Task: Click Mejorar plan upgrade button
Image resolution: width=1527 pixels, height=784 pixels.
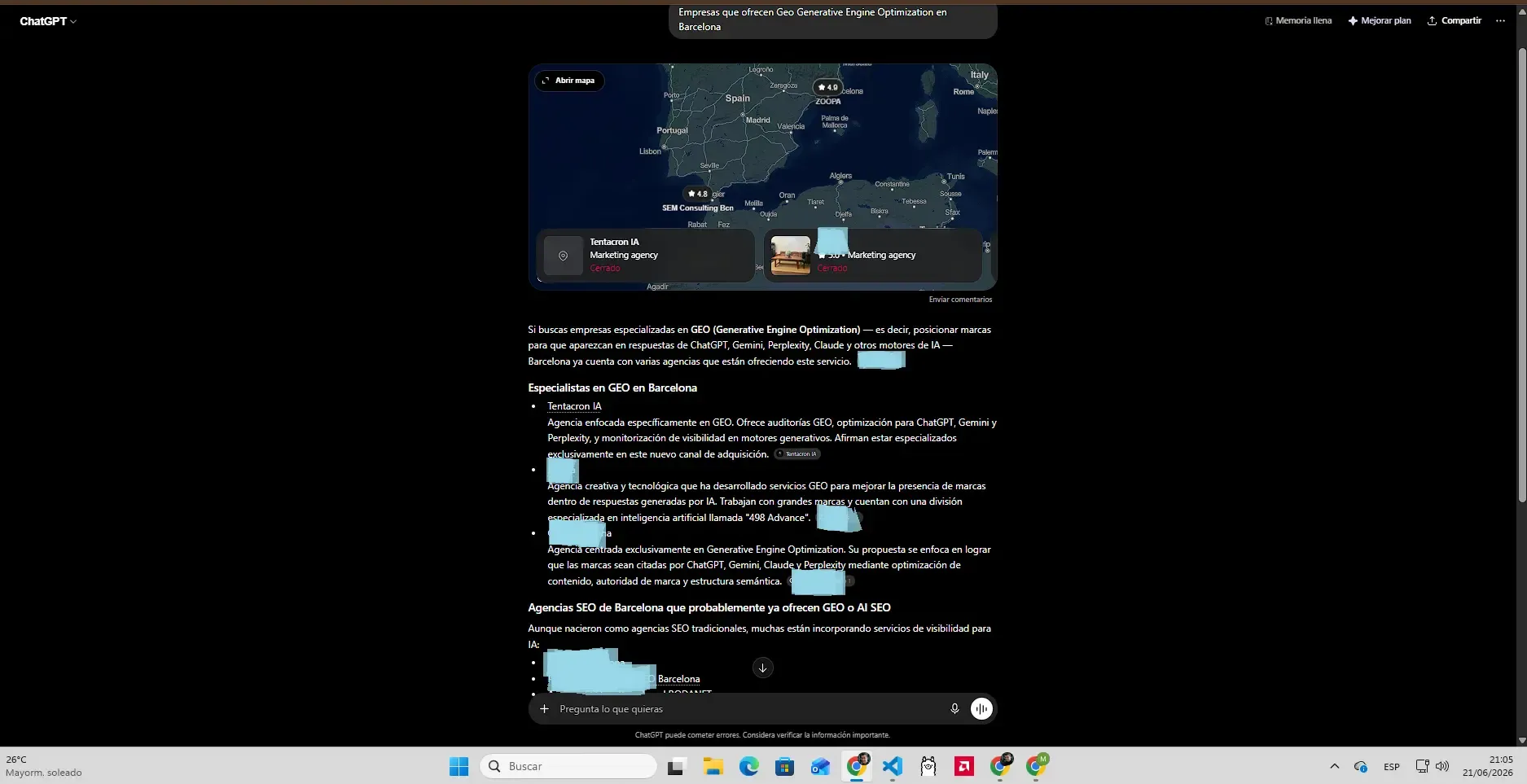Action: point(1380,21)
